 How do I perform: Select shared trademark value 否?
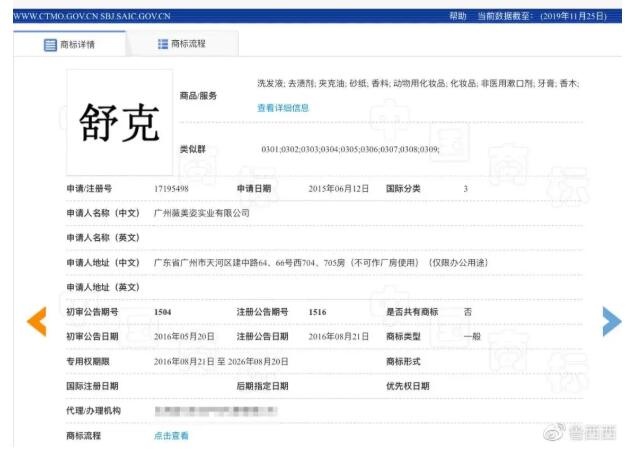pyautogui.click(x=468, y=312)
